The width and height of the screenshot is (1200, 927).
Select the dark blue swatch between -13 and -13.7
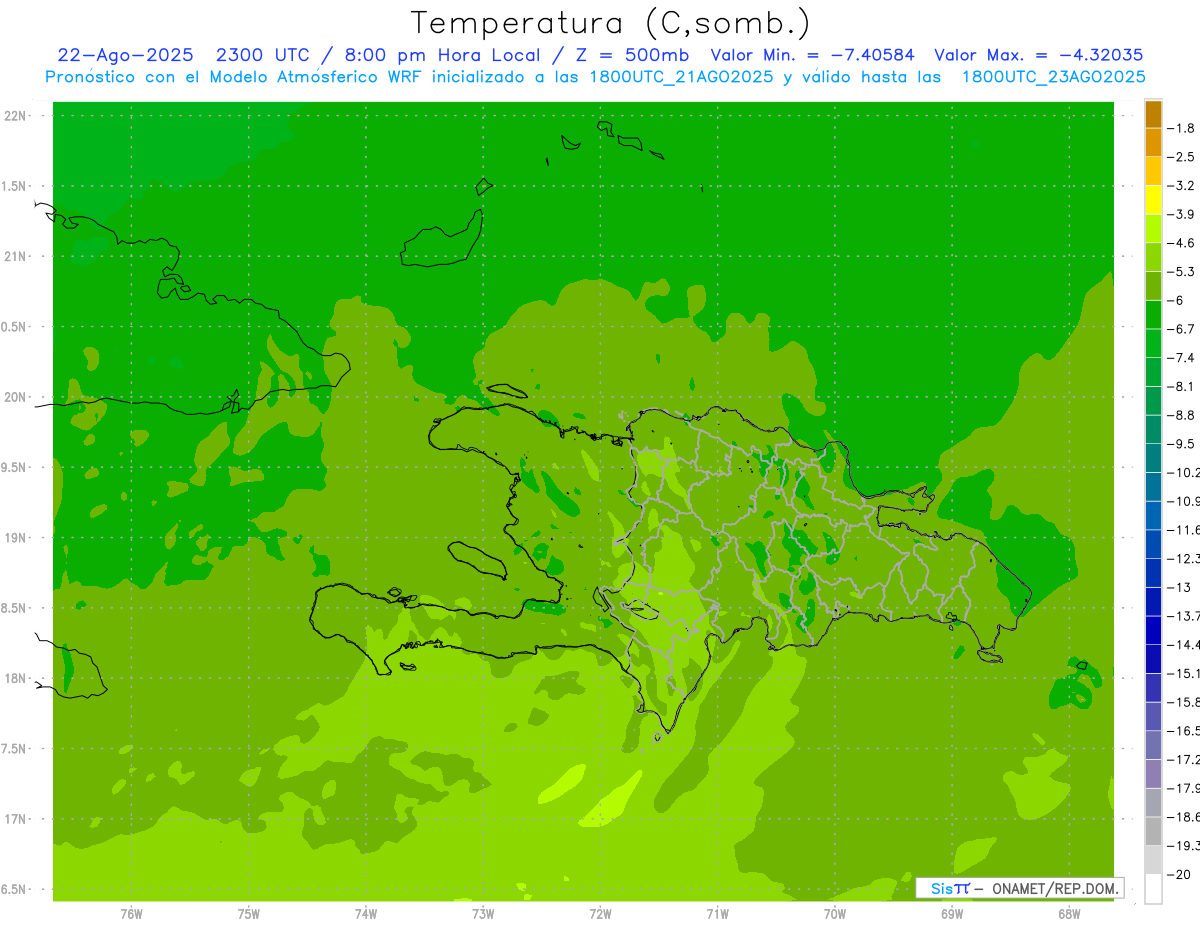click(x=1153, y=601)
